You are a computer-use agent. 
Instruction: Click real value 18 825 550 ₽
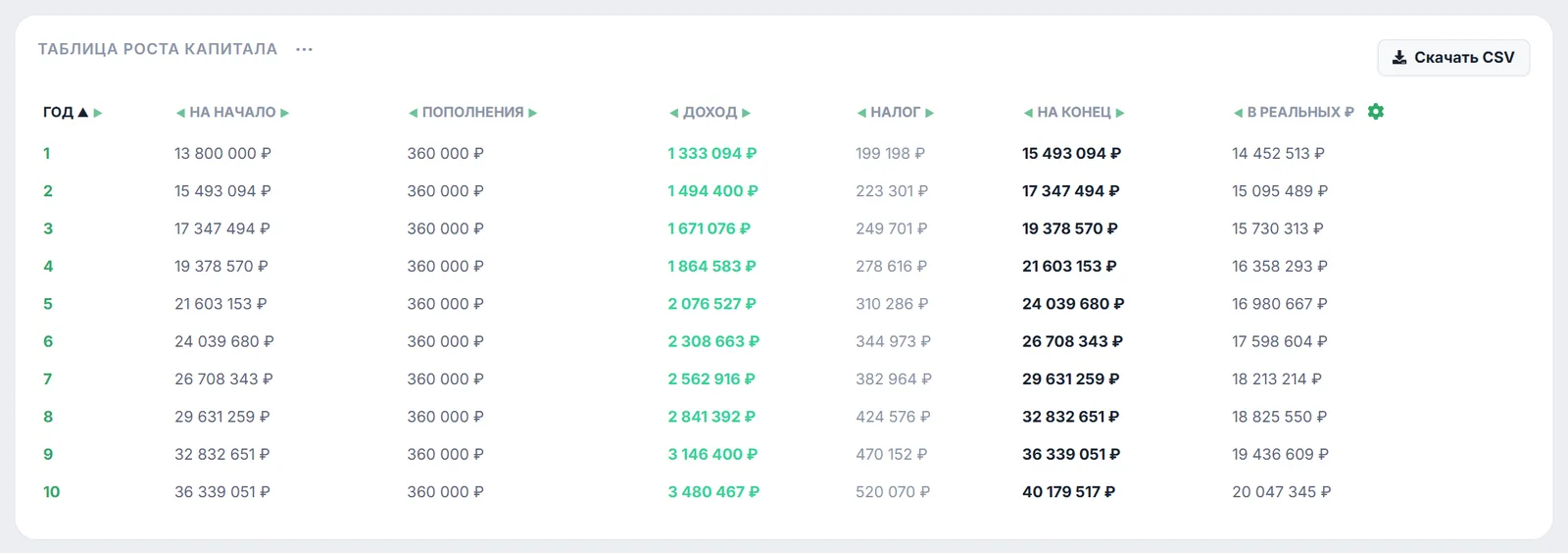click(x=1280, y=417)
